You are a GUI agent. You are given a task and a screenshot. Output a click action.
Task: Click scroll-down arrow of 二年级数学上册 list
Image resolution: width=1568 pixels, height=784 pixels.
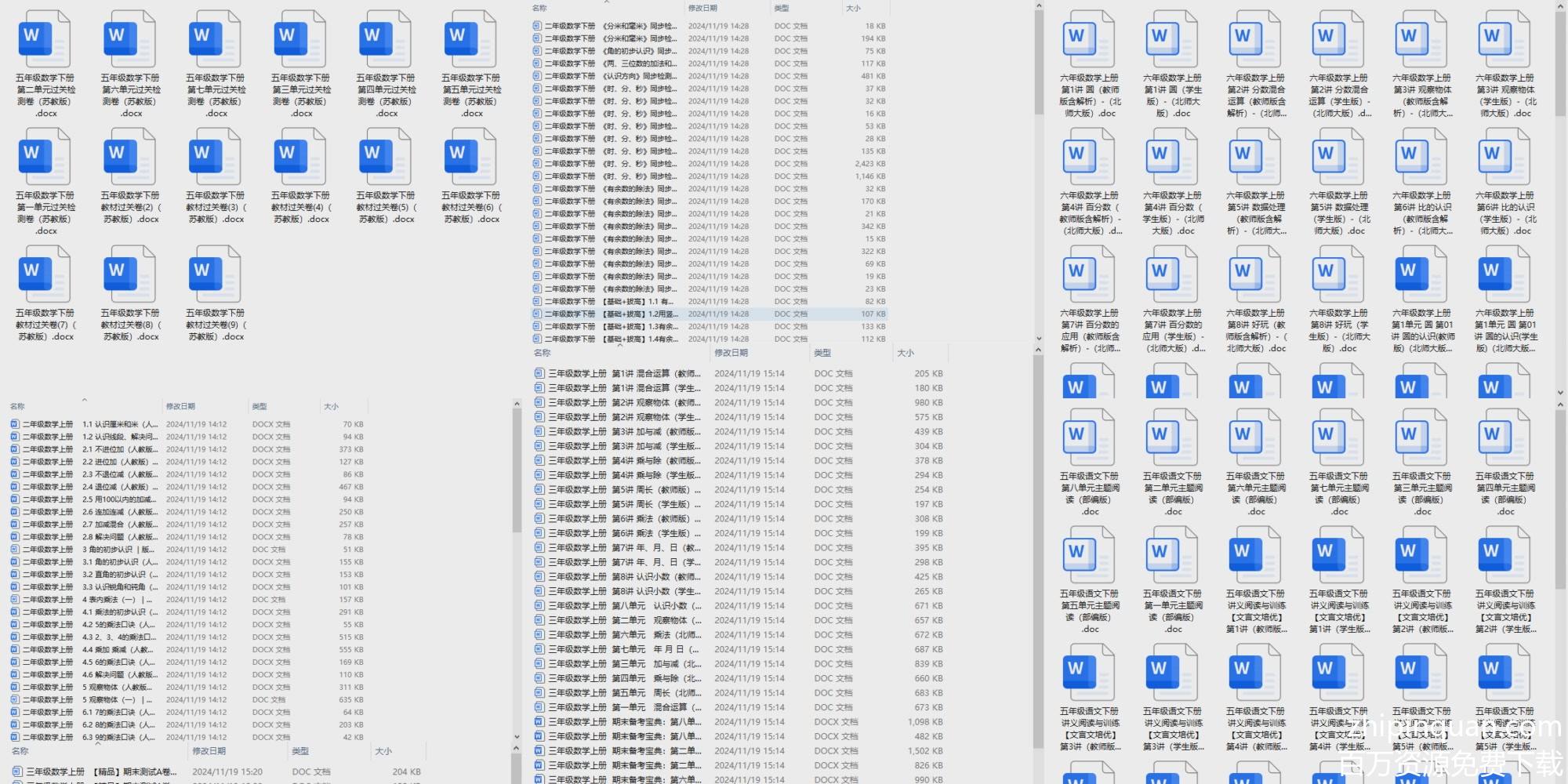517,736
